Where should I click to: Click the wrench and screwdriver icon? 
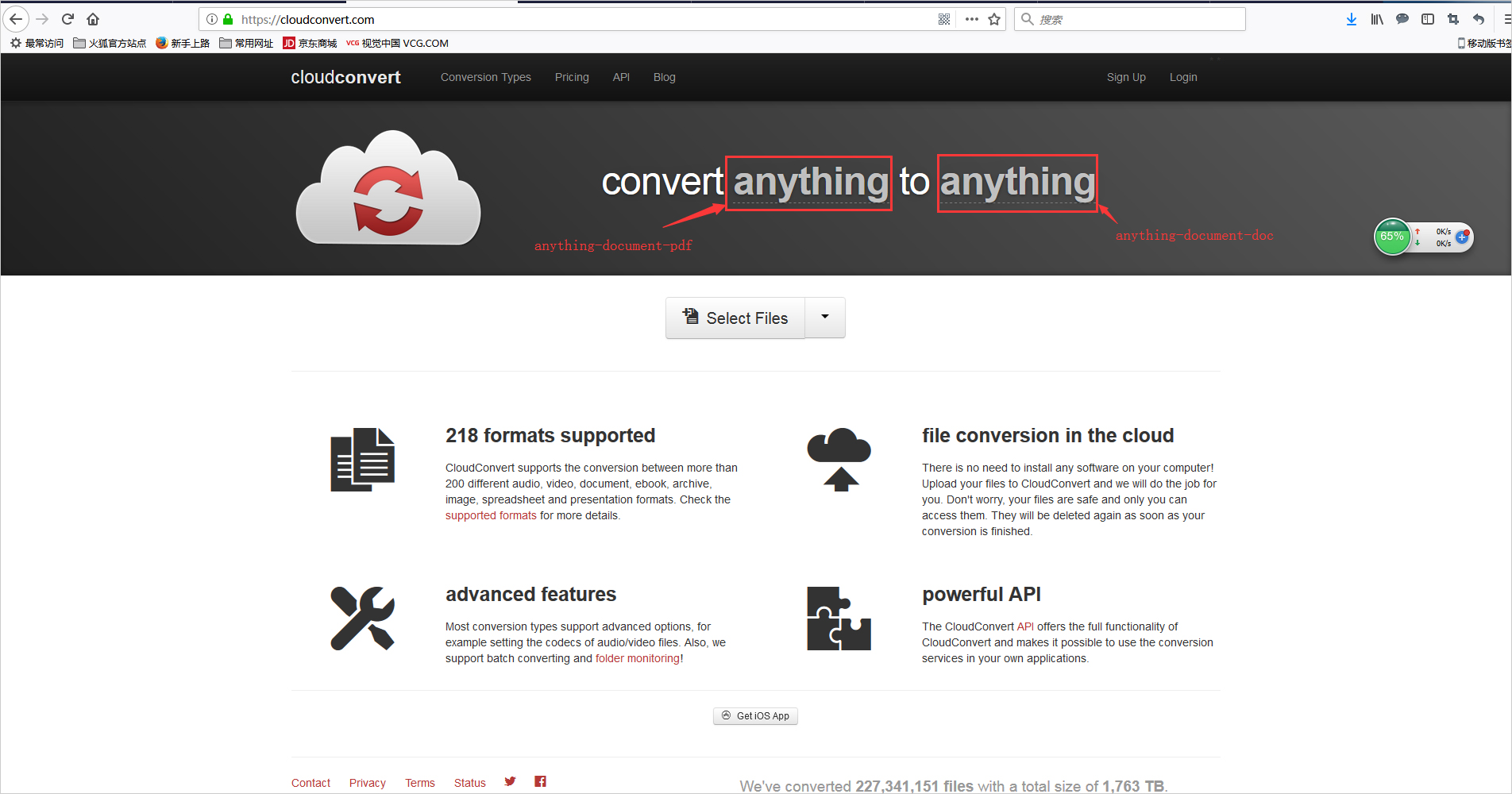pos(363,619)
